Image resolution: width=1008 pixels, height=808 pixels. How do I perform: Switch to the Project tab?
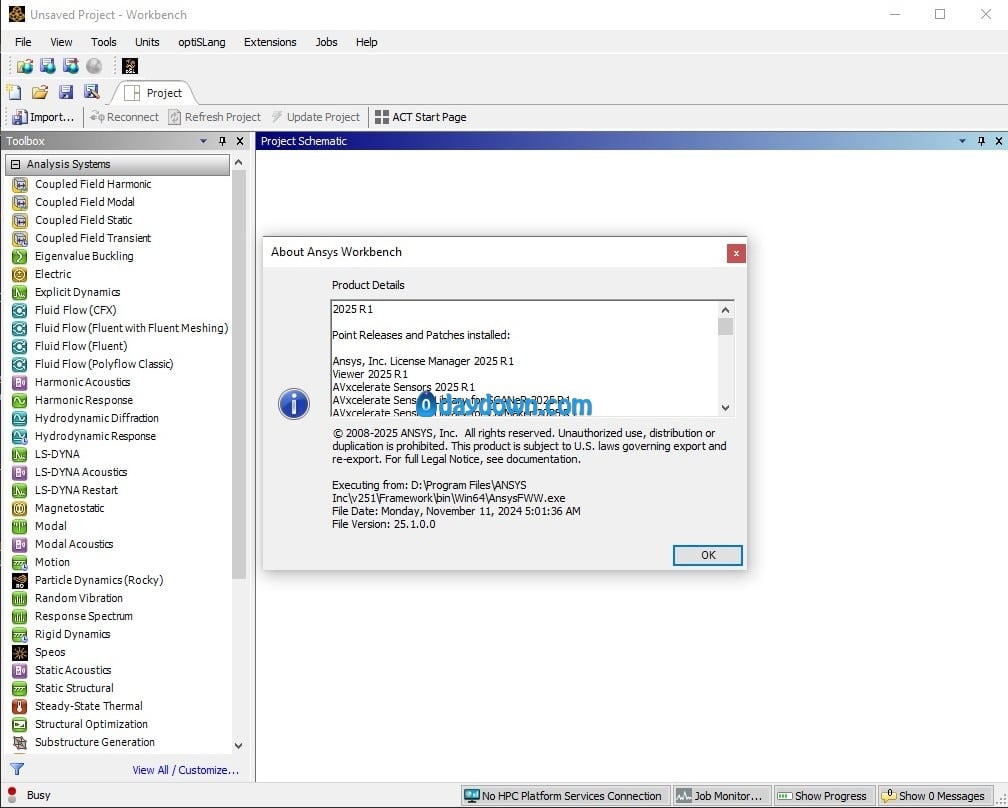pos(154,93)
